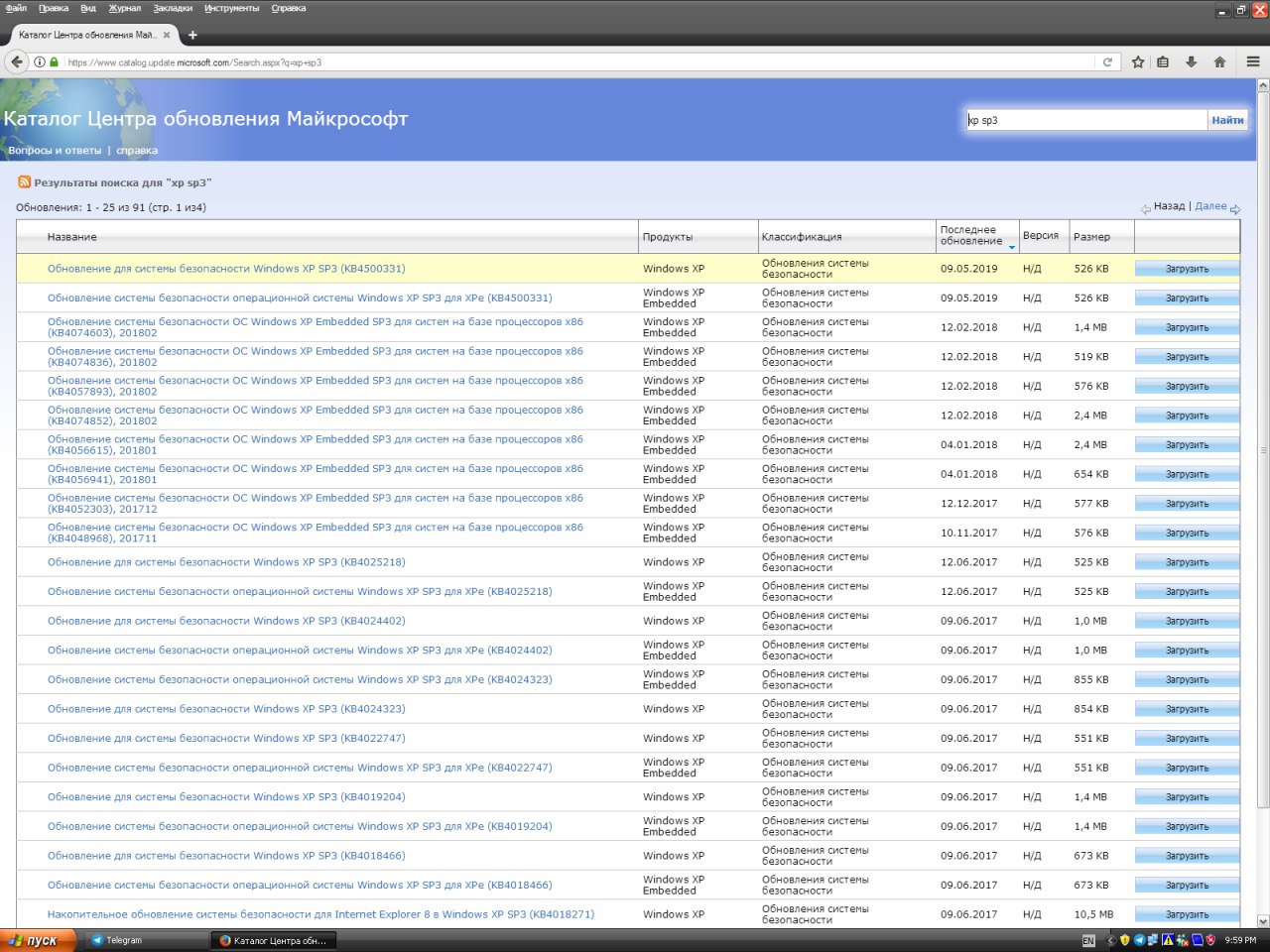
Task: Click the vertical scrollbar thumb
Action: click(1263, 449)
